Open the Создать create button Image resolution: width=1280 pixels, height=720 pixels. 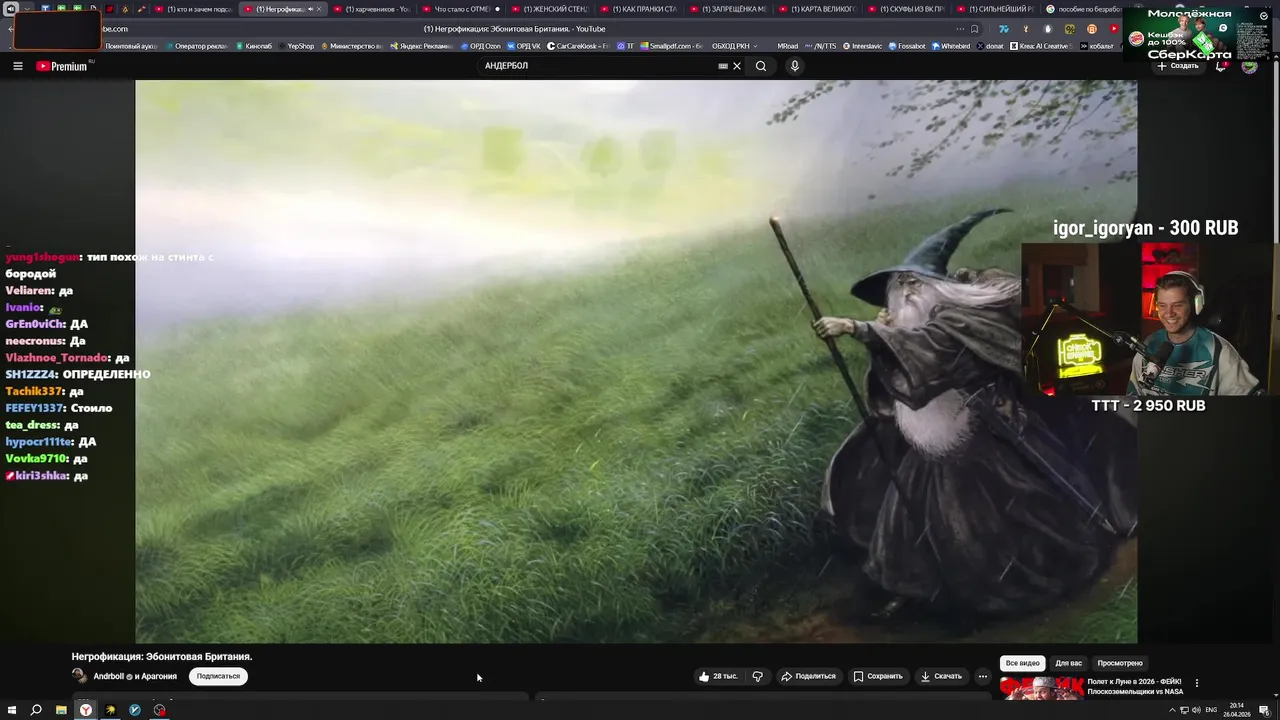point(1178,66)
